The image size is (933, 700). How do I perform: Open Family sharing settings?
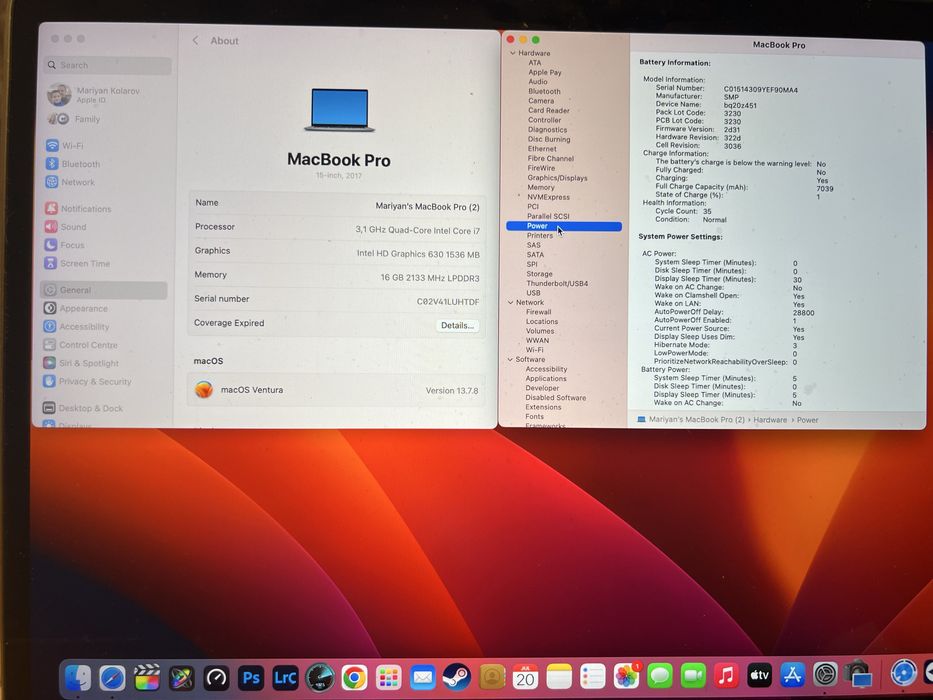(74, 119)
